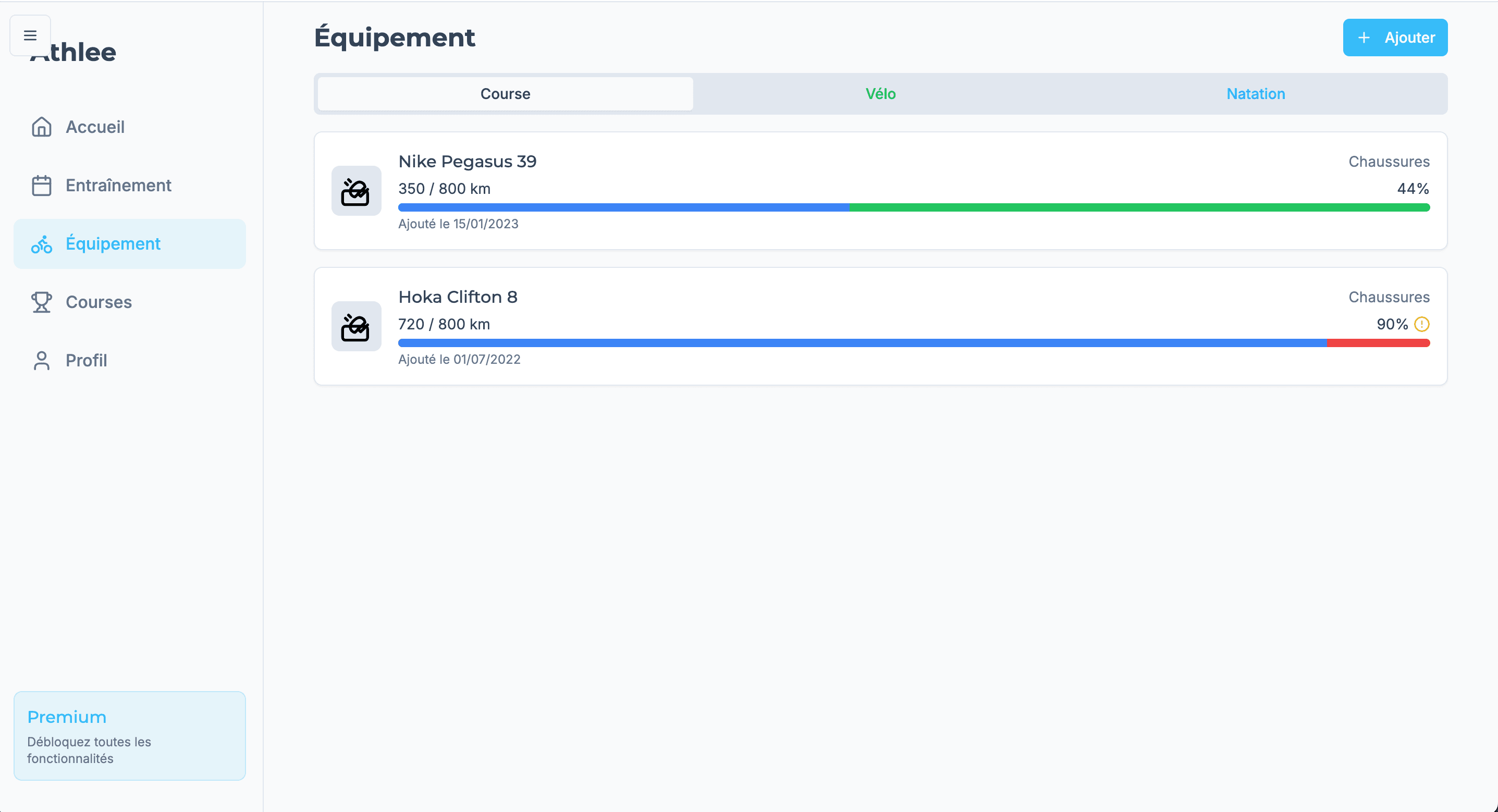Toggle the hamburger menu button

(30, 35)
